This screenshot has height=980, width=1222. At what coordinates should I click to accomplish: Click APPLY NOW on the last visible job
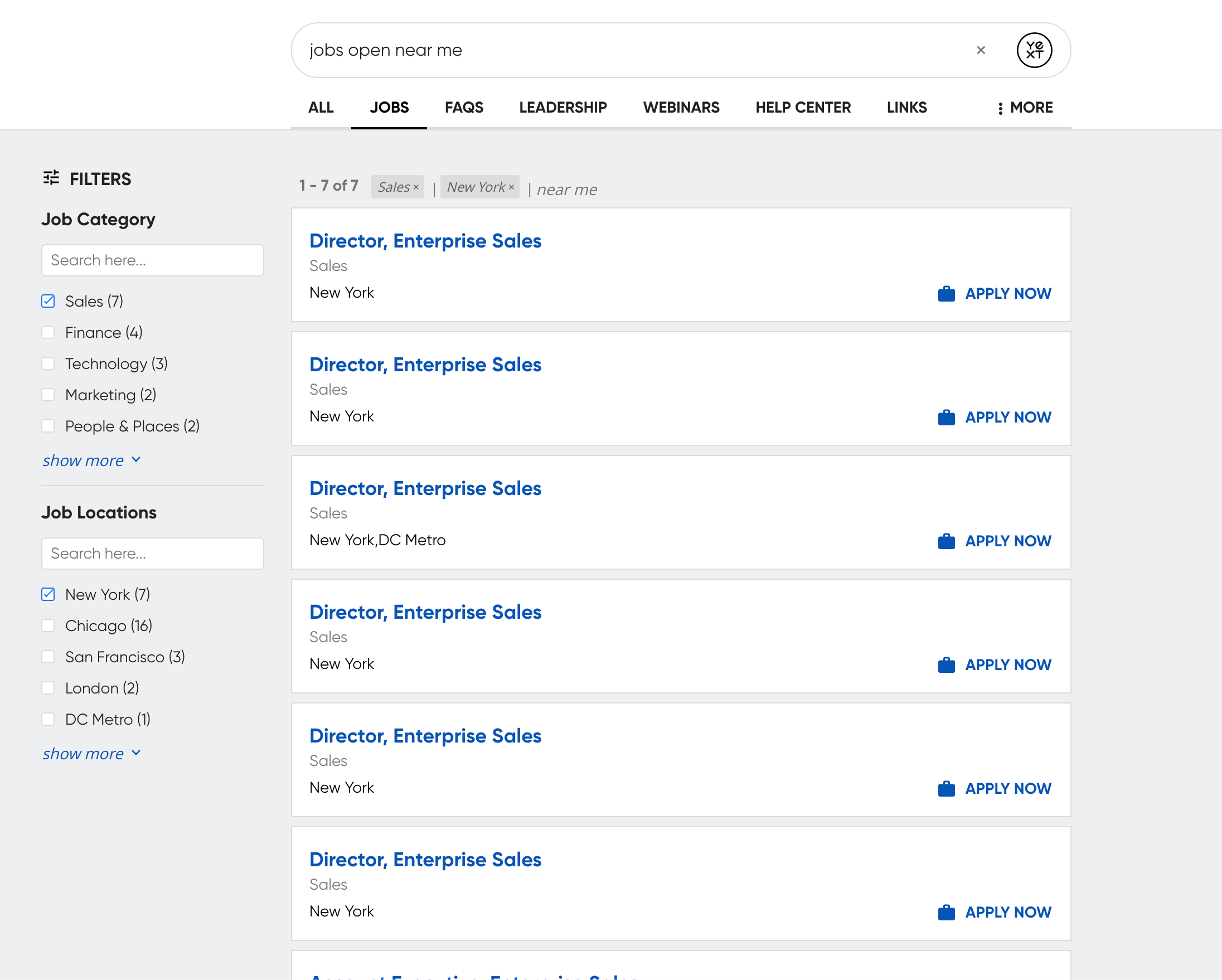[x=994, y=913]
